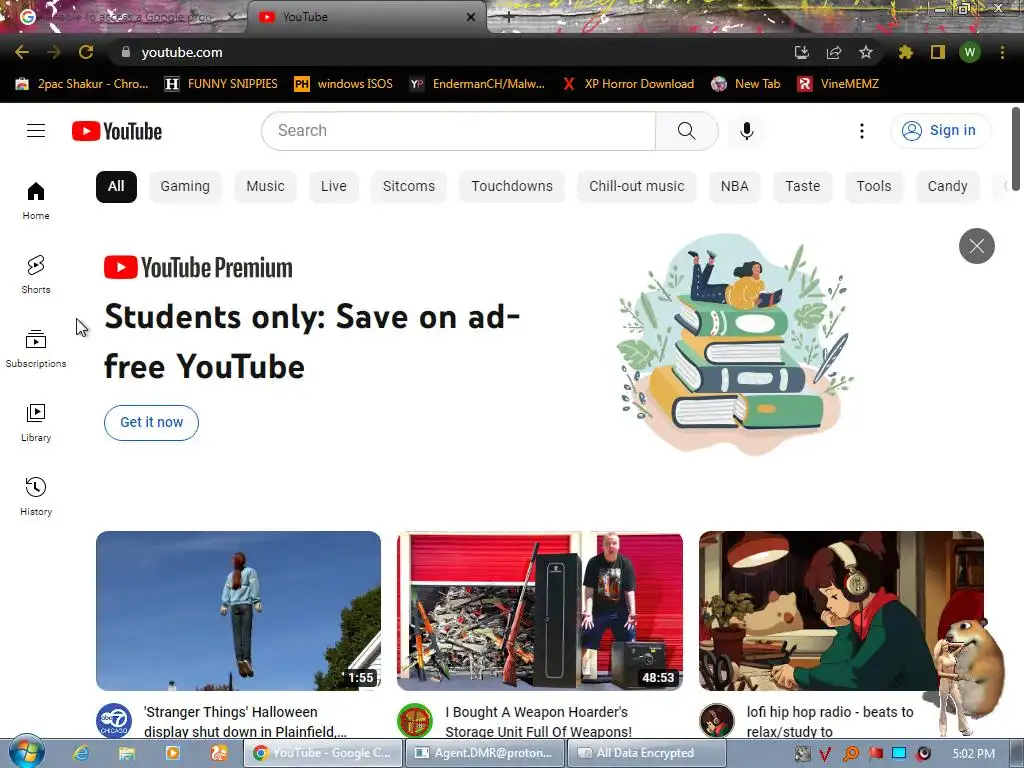
Task: Open XP Horror Download bookmark
Action: [x=628, y=84]
